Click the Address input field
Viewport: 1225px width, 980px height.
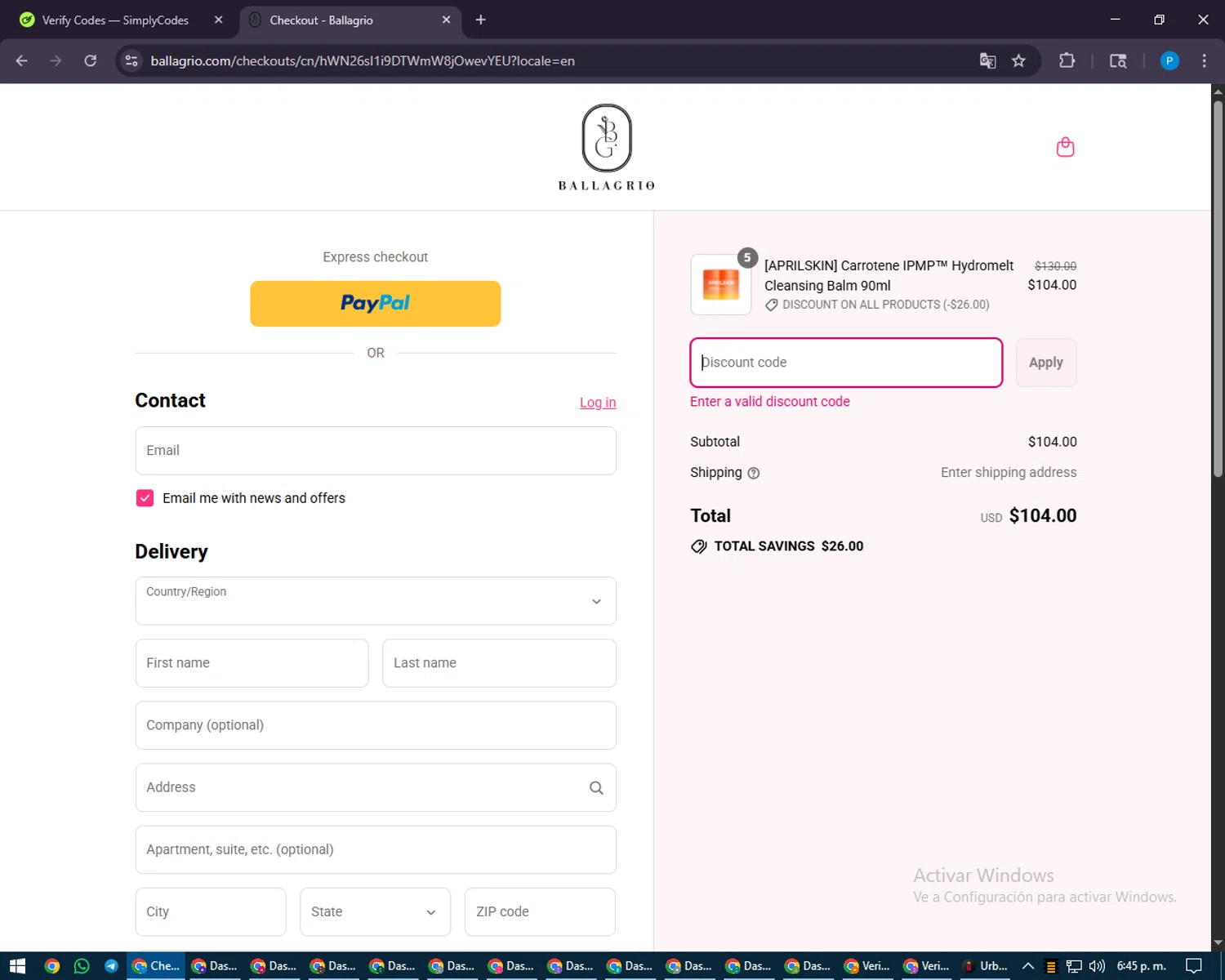[x=376, y=787]
